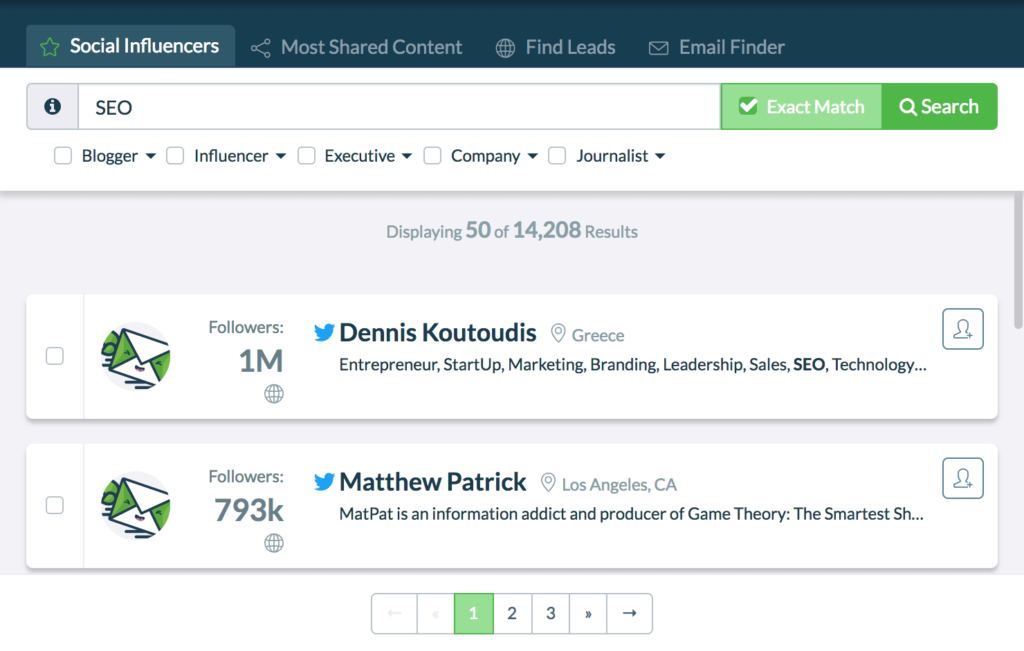Go to results page 3
This screenshot has width=1024, height=651.
(551, 614)
